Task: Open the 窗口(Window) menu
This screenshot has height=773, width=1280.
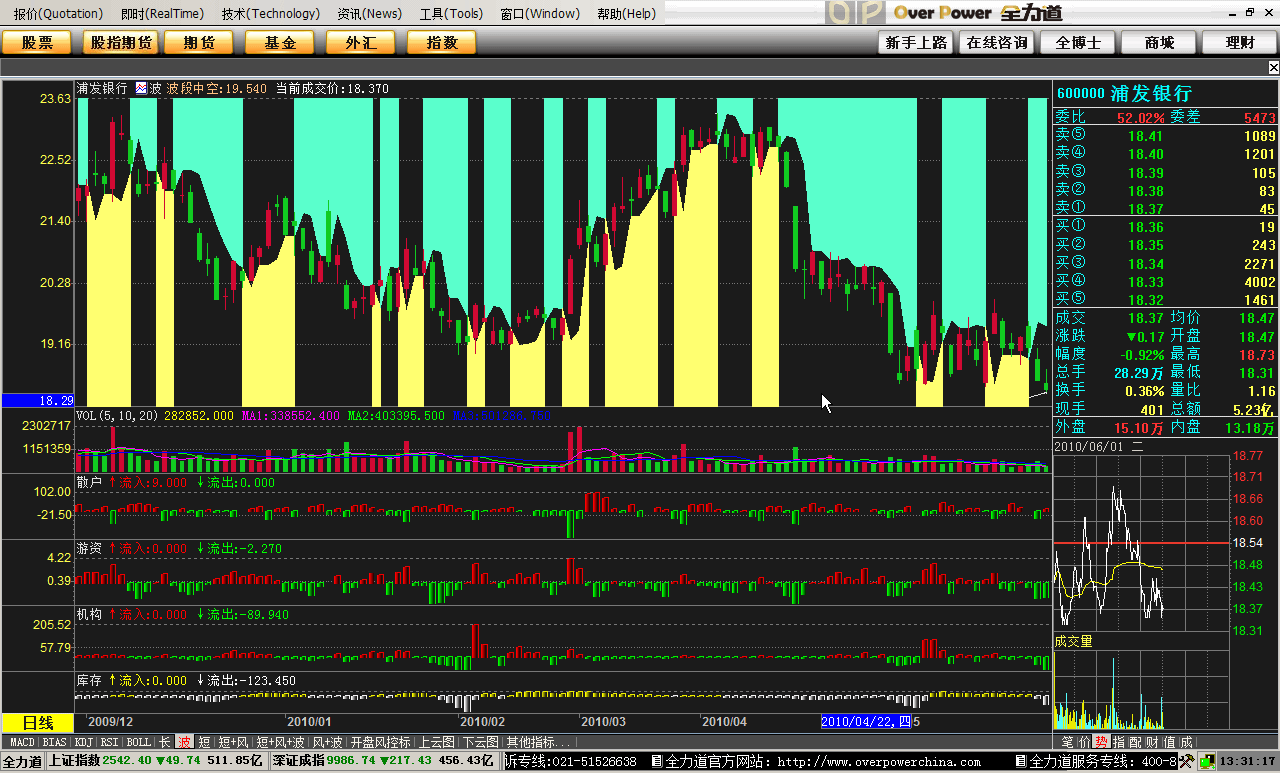Action: [x=539, y=13]
